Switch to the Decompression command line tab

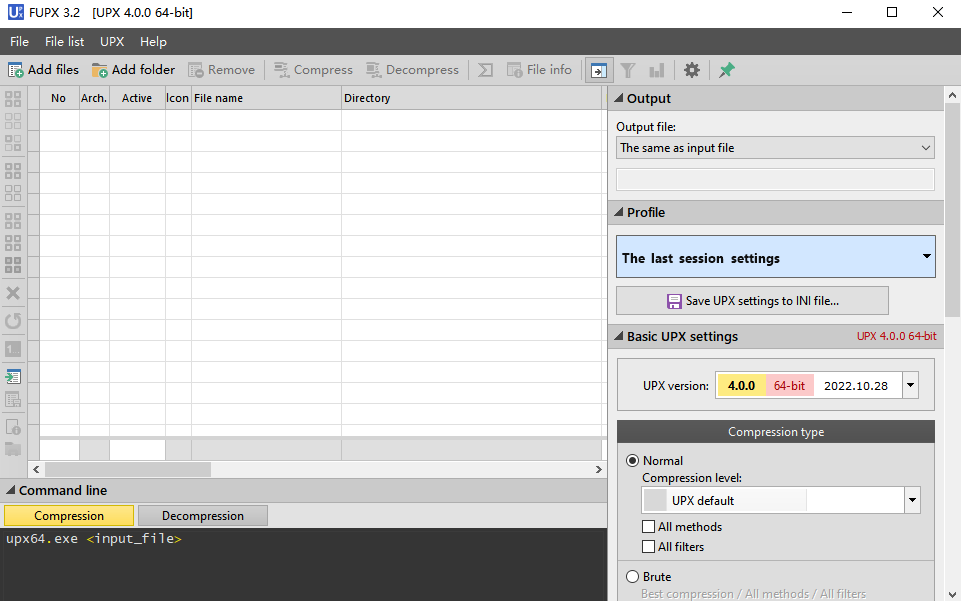click(x=203, y=516)
